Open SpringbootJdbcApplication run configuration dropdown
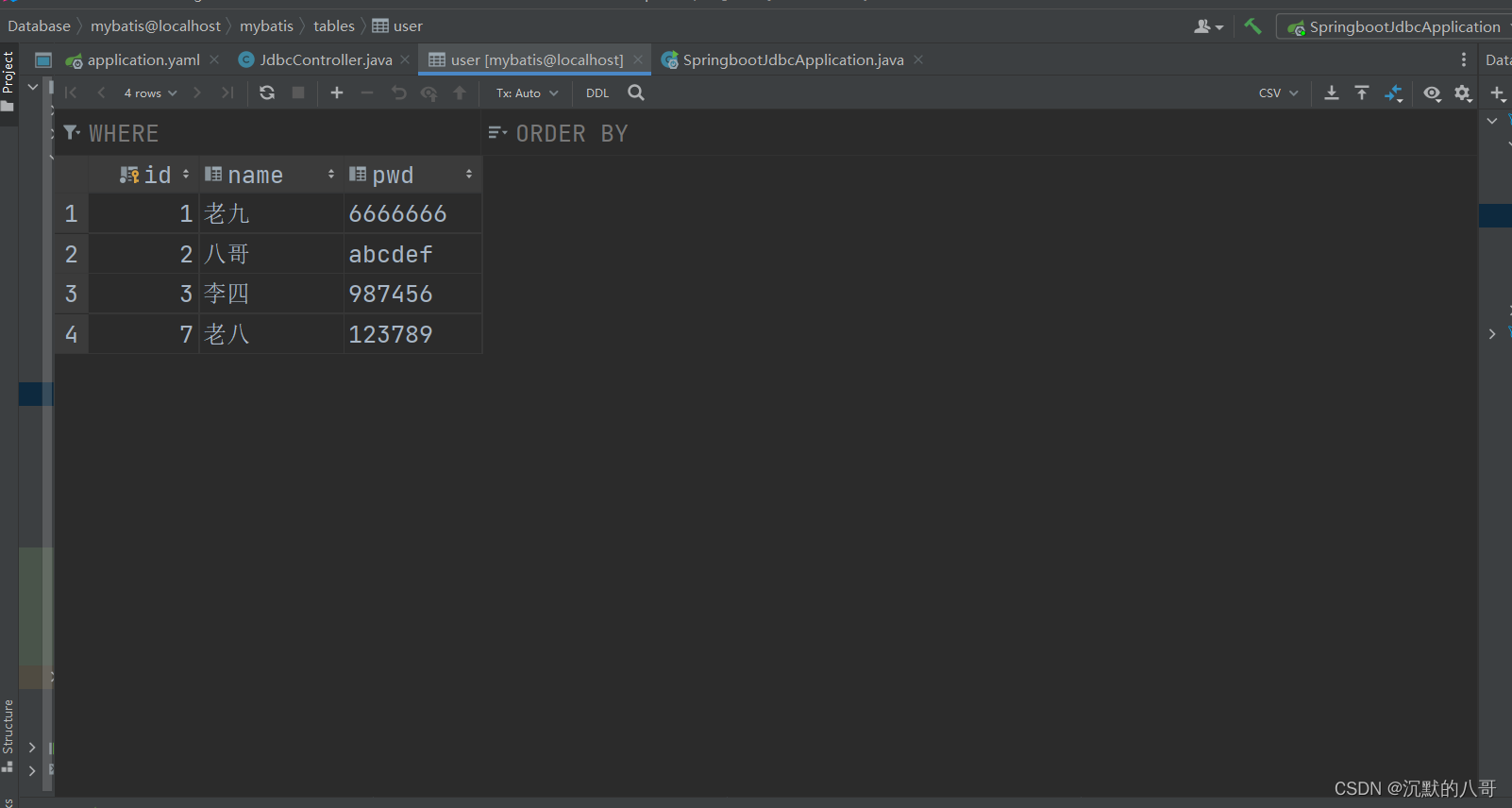Screen dimensions: 1512x808 click(1395, 26)
